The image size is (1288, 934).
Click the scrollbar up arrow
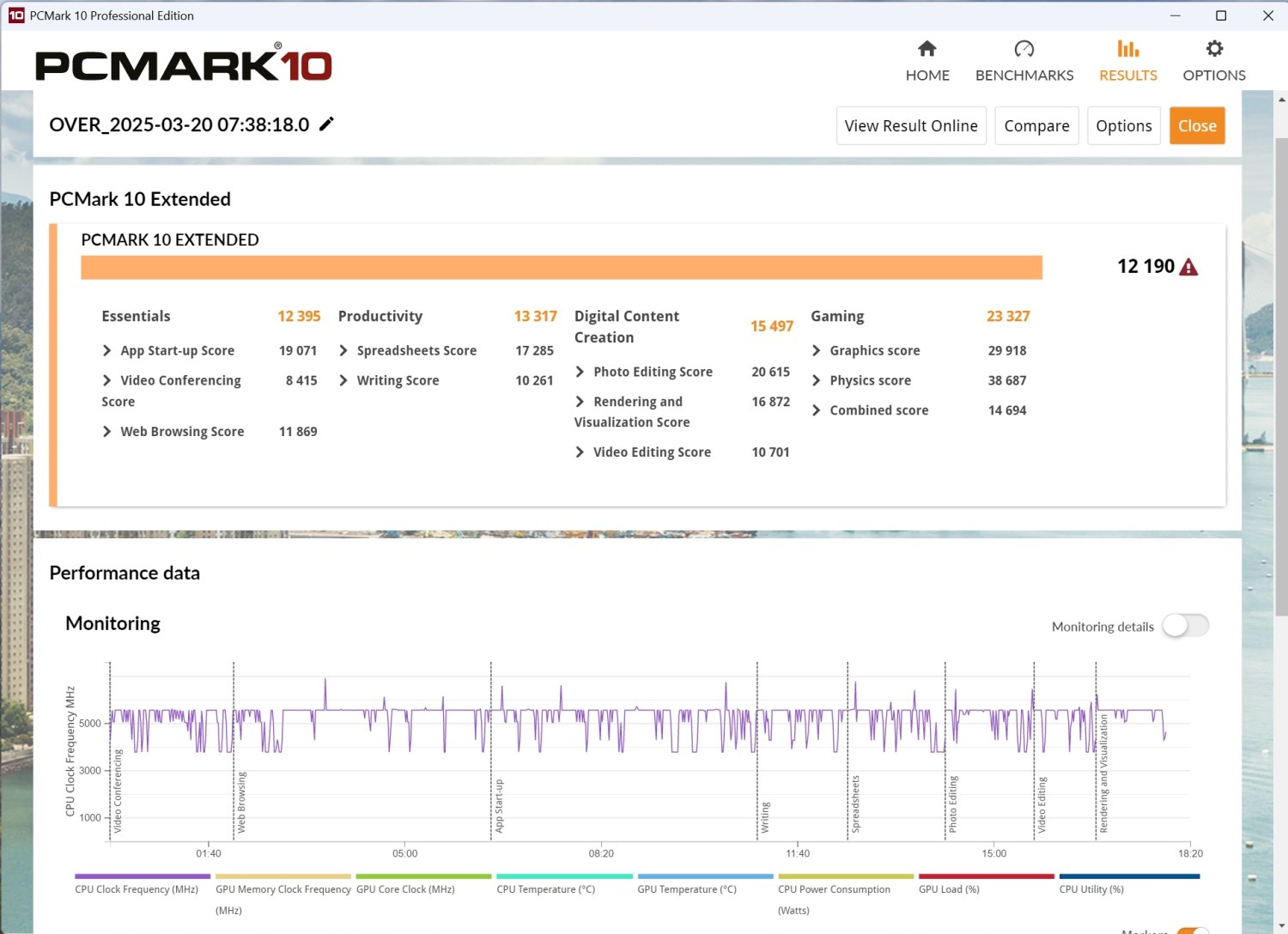point(1281,99)
